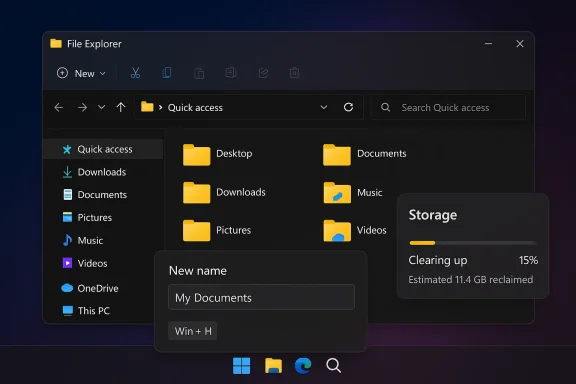Close the File Explorer window

click(x=520, y=44)
